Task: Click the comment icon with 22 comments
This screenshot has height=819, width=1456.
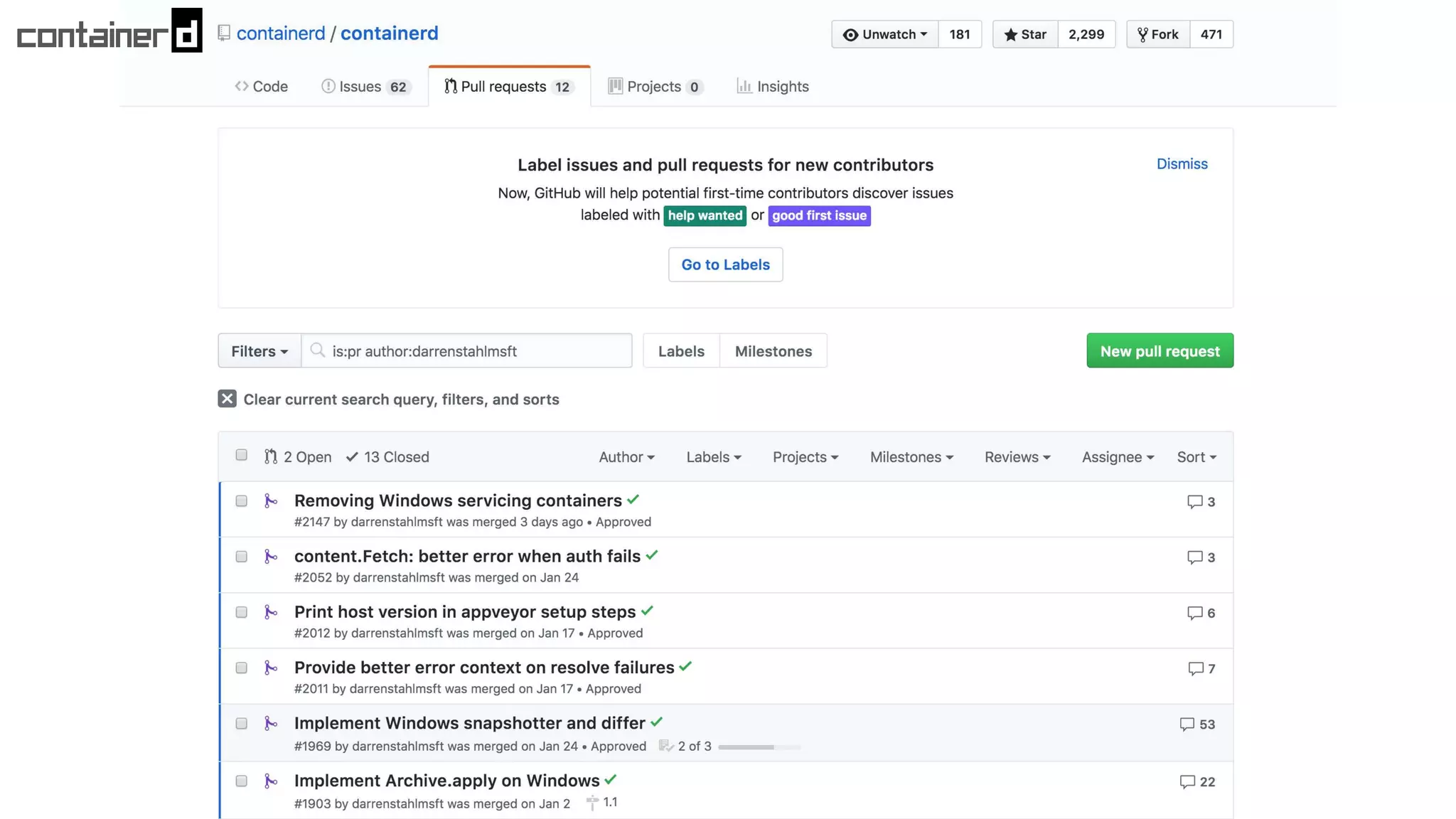Action: coord(1187,781)
